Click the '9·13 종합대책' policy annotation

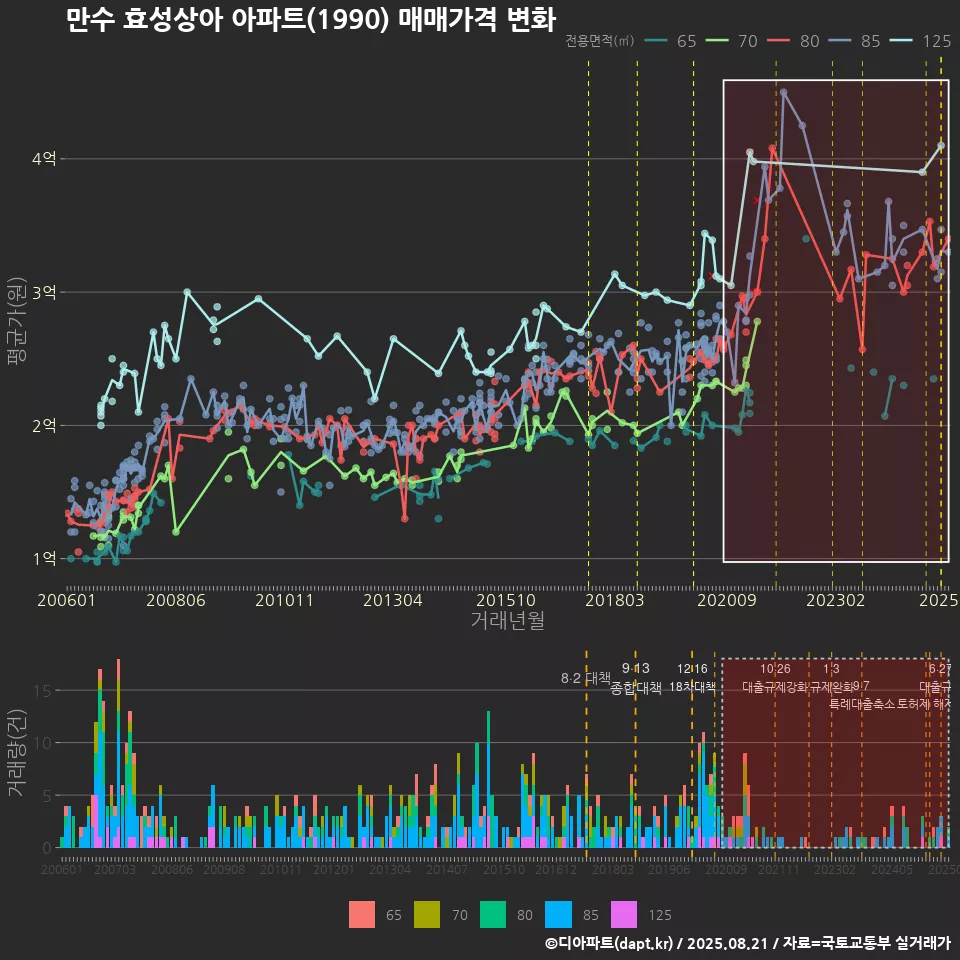click(636, 678)
